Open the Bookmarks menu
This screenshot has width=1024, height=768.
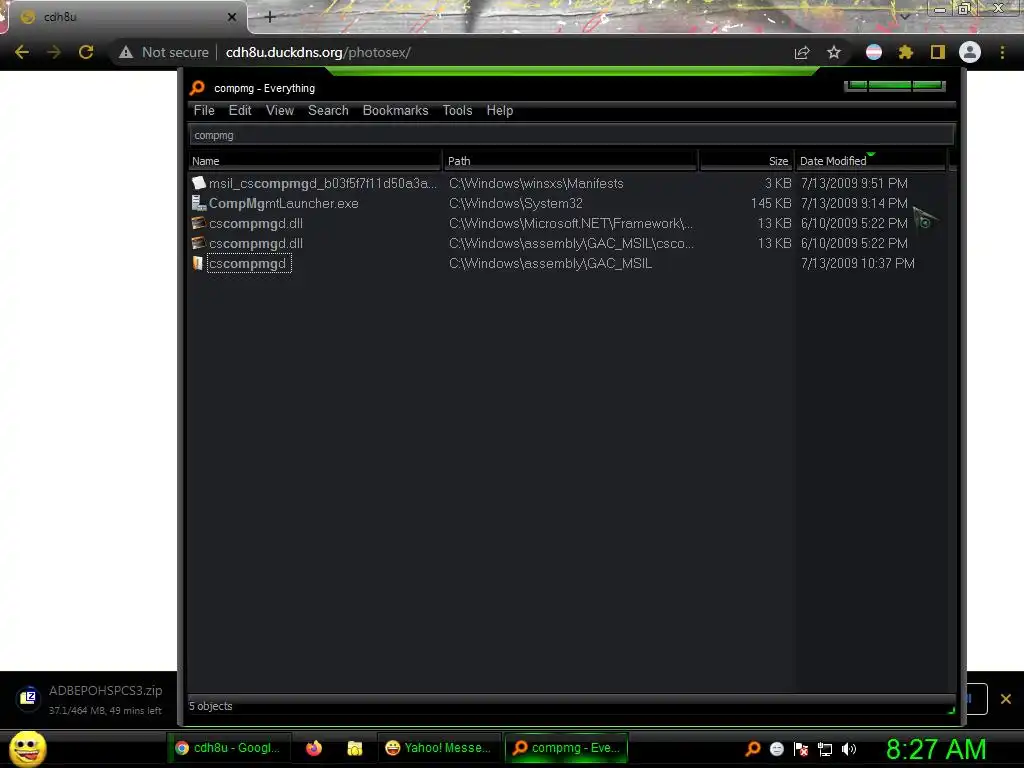(x=395, y=110)
